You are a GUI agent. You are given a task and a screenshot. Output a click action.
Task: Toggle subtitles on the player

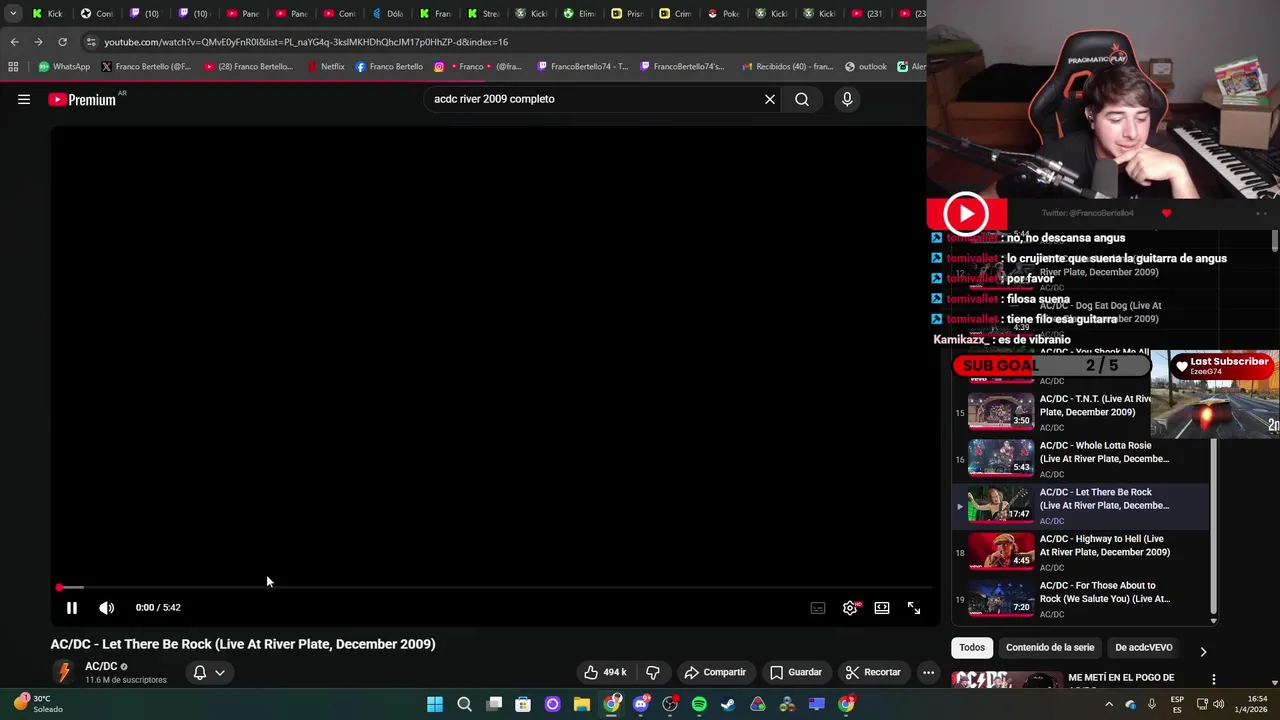pyautogui.click(x=818, y=608)
